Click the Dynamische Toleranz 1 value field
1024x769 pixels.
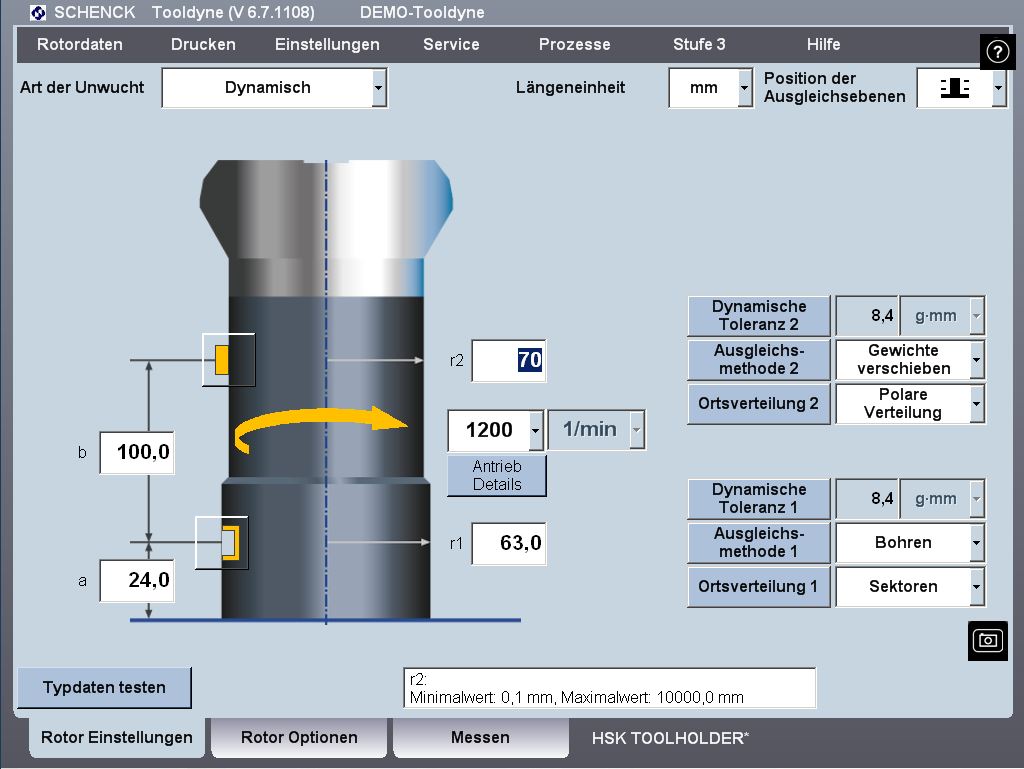coord(867,499)
